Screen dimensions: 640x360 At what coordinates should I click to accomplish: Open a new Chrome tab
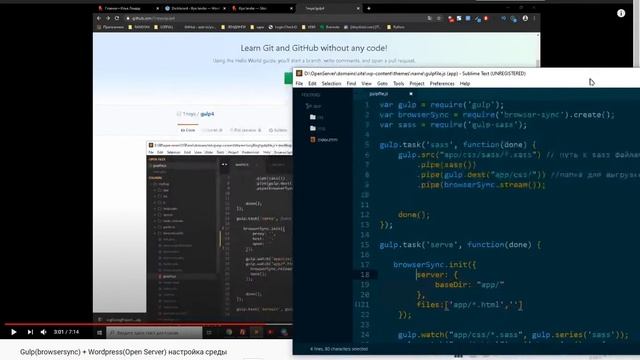pyautogui.click(x=369, y=8)
